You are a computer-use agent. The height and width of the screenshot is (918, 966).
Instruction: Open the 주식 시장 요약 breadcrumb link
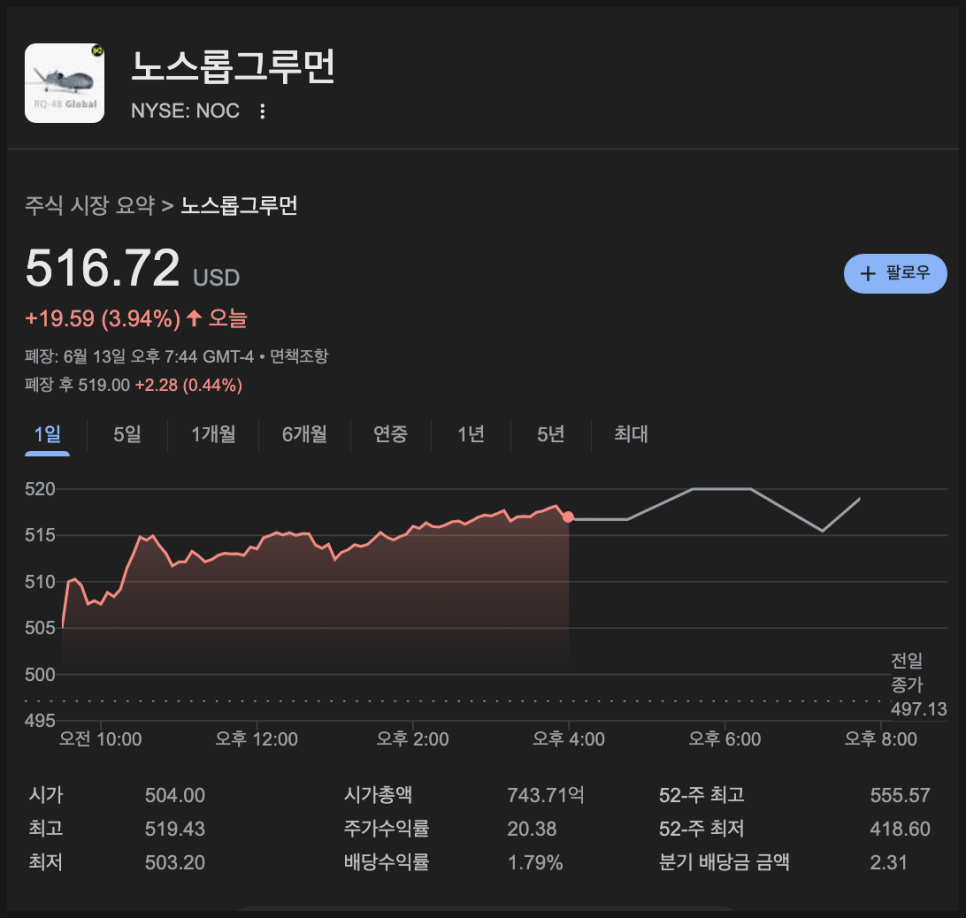(90, 205)
